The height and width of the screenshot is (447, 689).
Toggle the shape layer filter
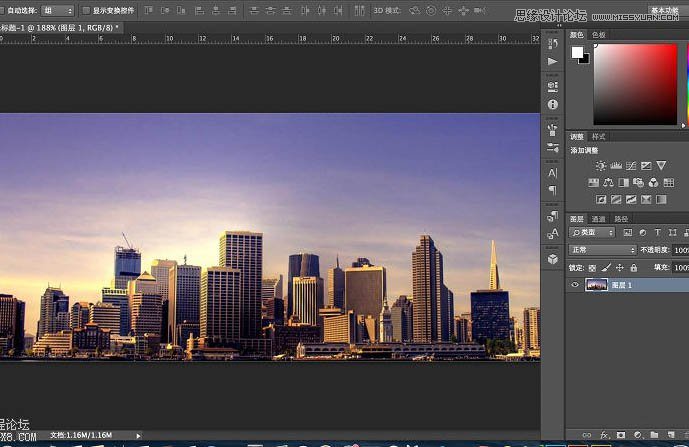coord(672,233)
